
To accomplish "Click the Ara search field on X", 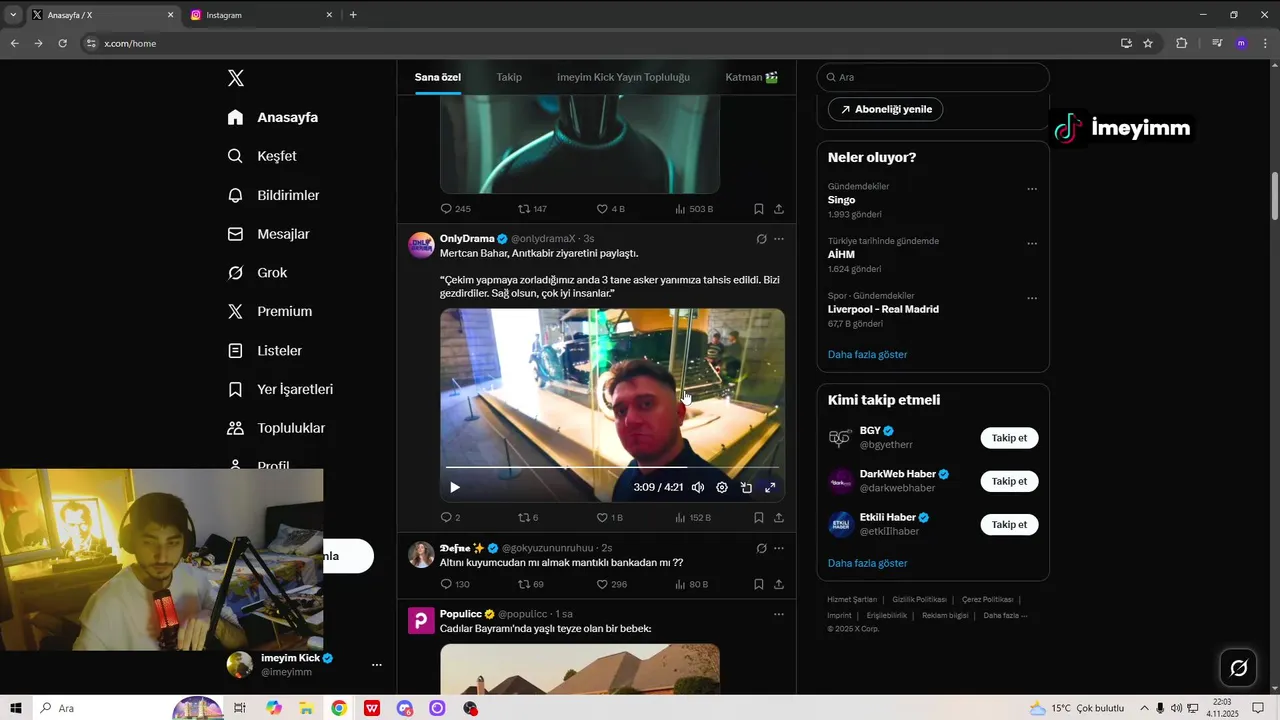I will [933, 77].
